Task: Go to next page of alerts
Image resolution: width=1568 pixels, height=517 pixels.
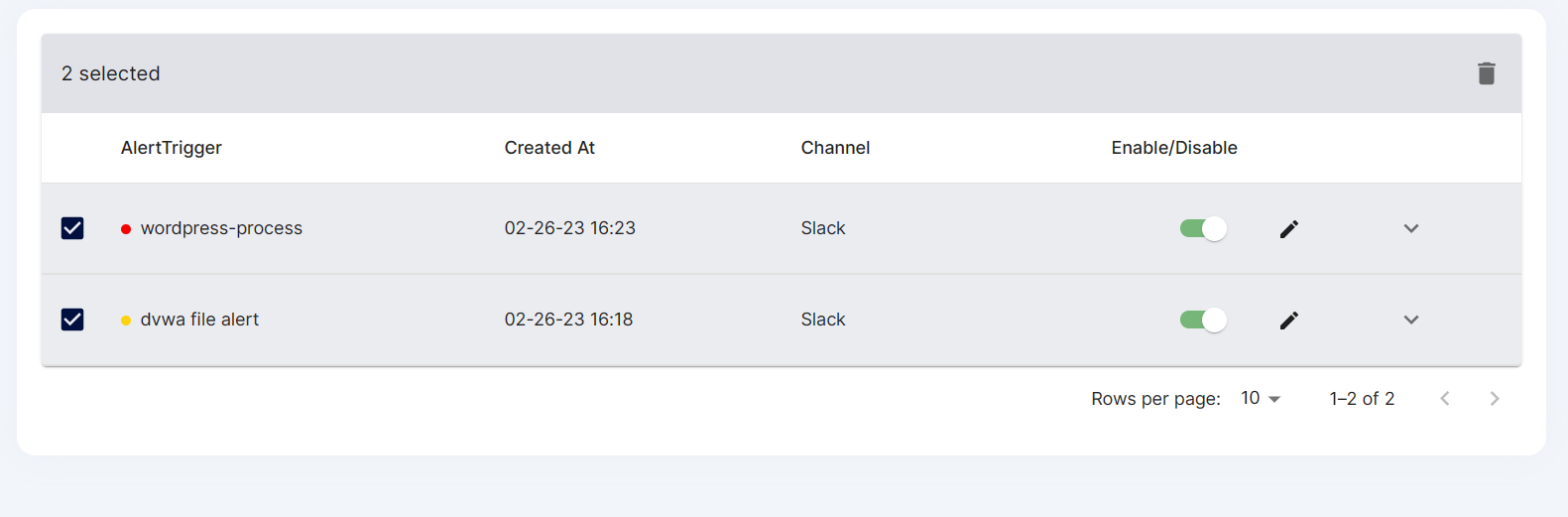Action: 1495,399
